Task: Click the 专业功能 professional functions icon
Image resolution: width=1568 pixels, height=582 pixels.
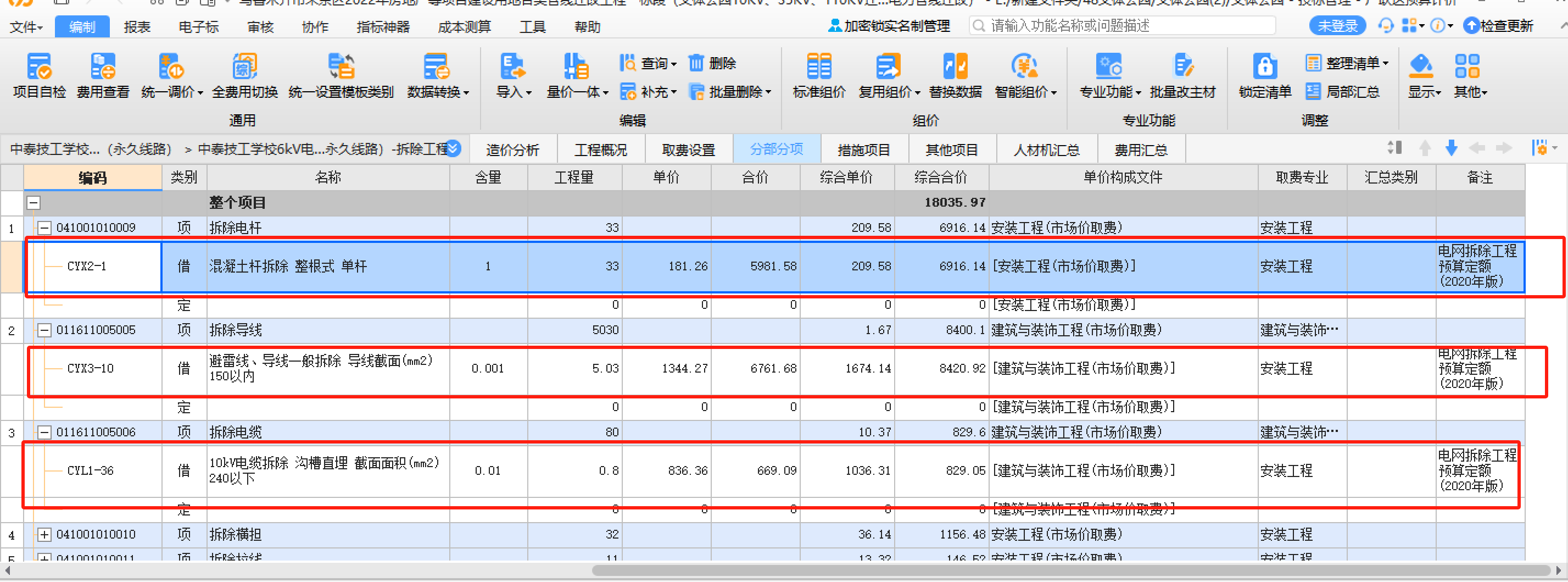Action: [x=1108, y=66]
